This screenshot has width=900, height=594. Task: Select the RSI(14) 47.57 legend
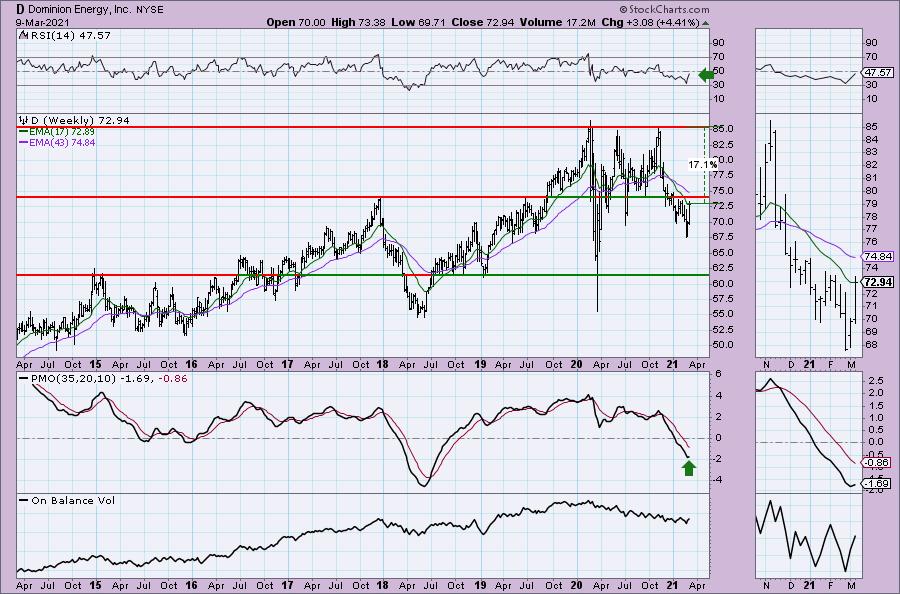pyautogui.click(x=69, y=35)
